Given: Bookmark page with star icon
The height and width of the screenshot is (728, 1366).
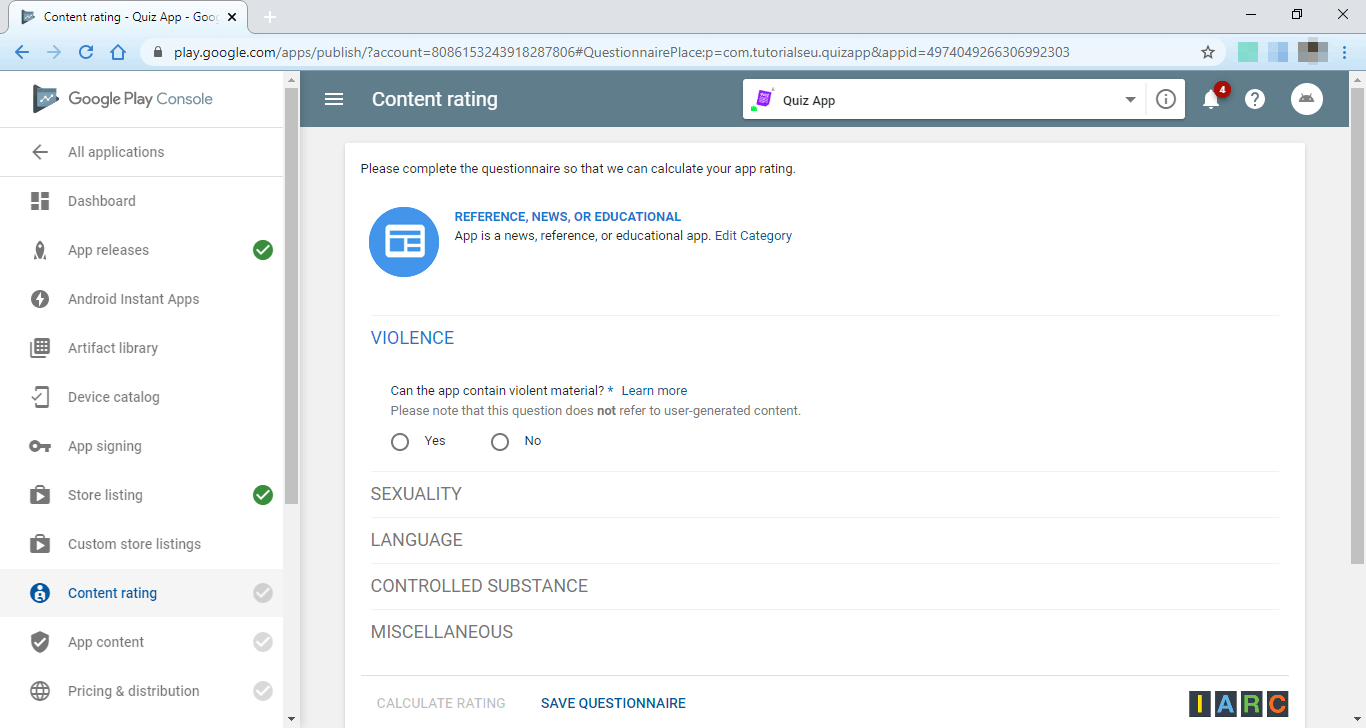Looking at the screenshot, I should click(1208, 52).
